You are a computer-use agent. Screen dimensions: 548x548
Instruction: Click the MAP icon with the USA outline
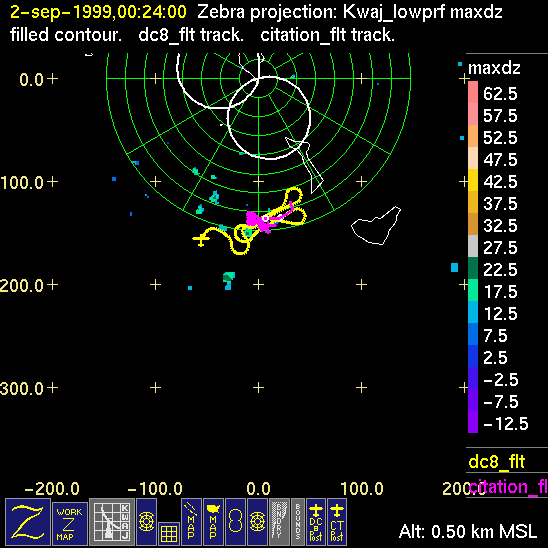pos(213,522)
